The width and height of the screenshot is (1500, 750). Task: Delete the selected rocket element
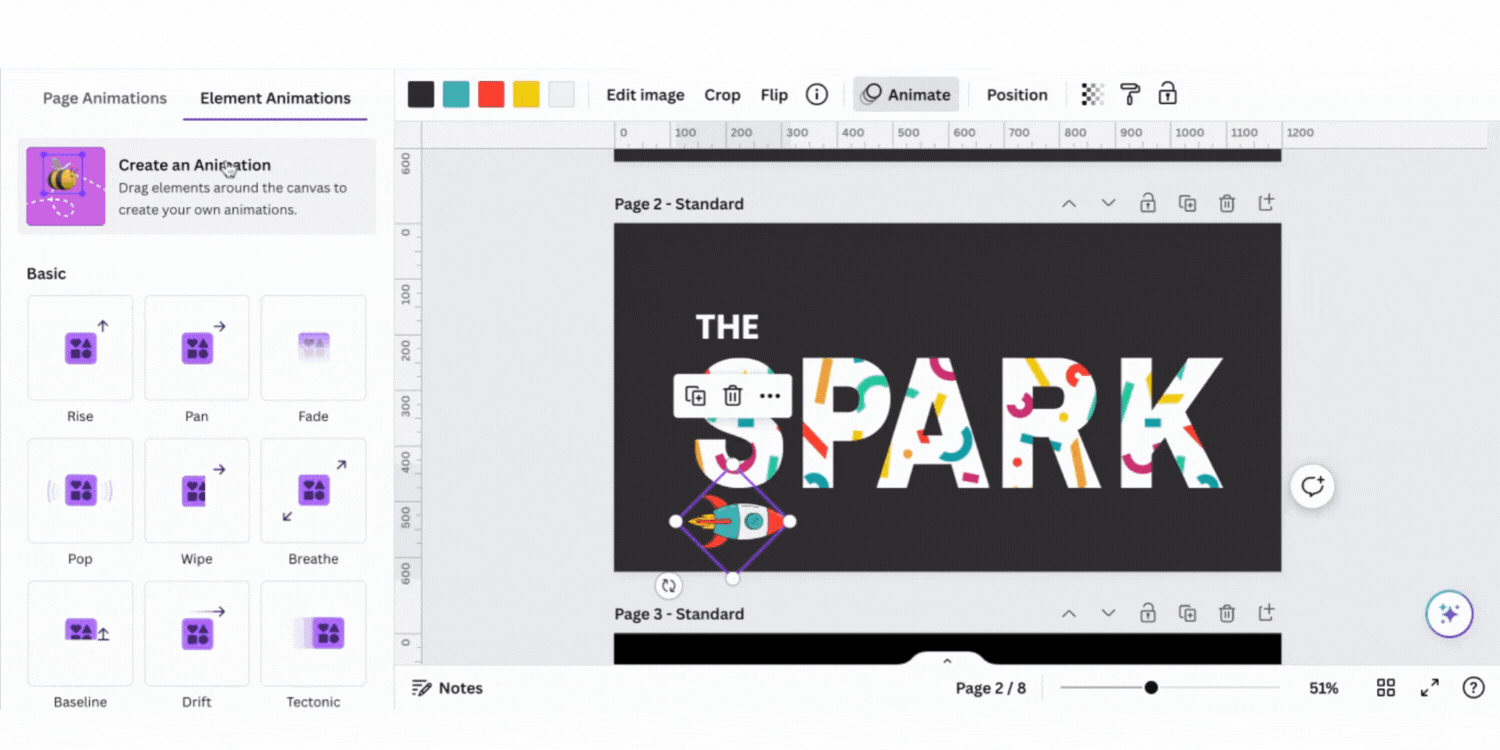(x=733, y=396)
